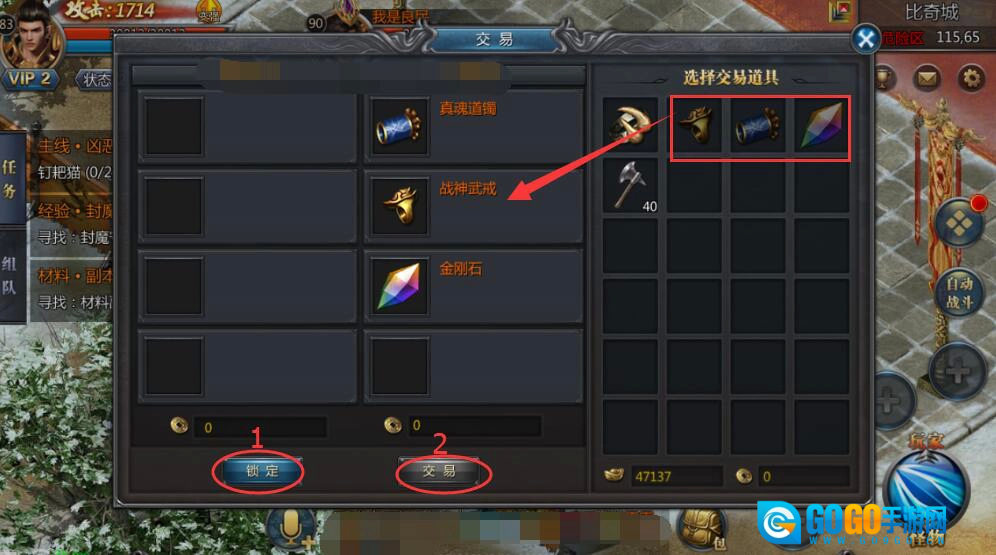Choose the rainbow diamond in inventory

pyautogui.click(x=821, y=125)
